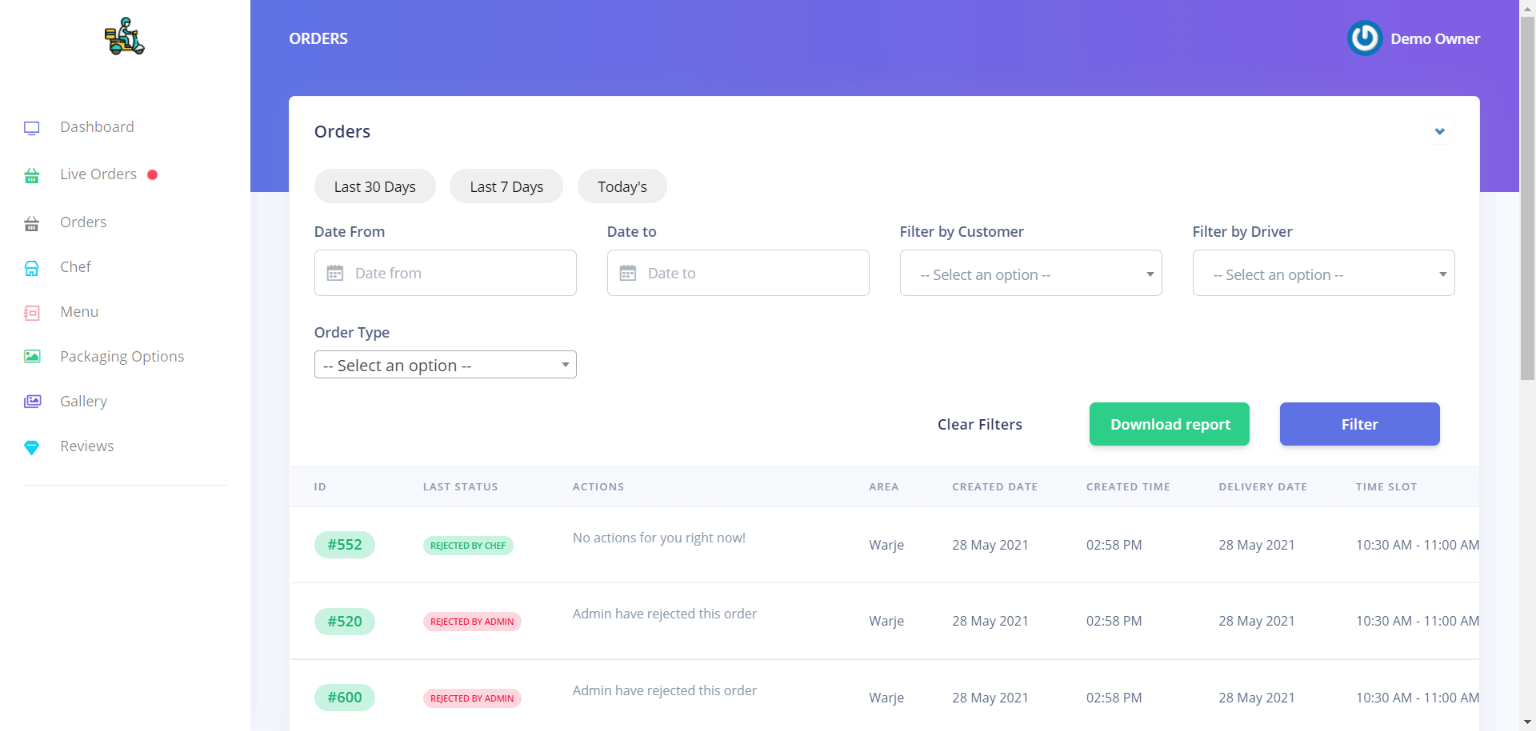Screen dimensions: 1536x731
Task: Click the Today's filter button
Action: coord(622,186)
